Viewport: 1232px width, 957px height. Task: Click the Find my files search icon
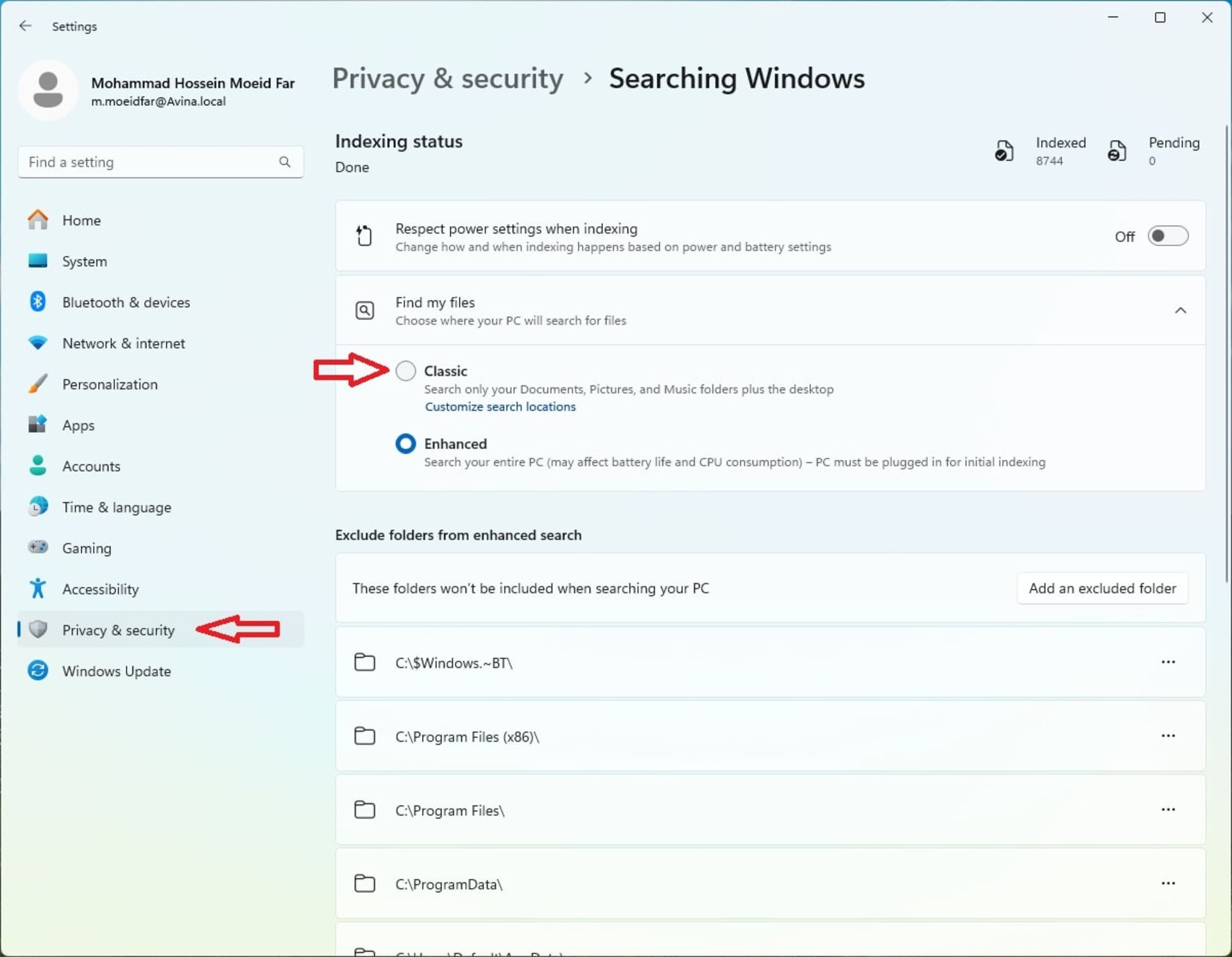364,310
